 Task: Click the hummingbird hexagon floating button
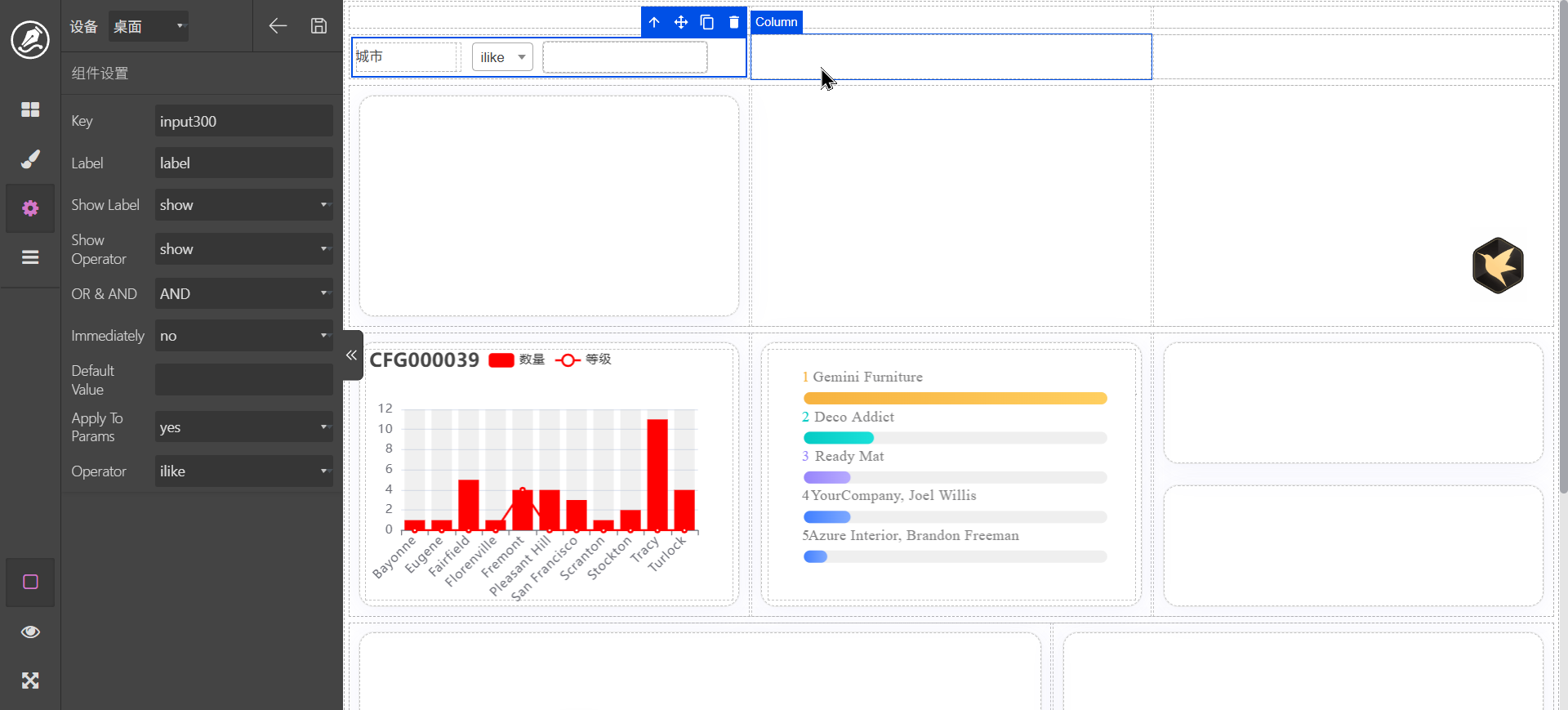click(x=1497, y=266)
